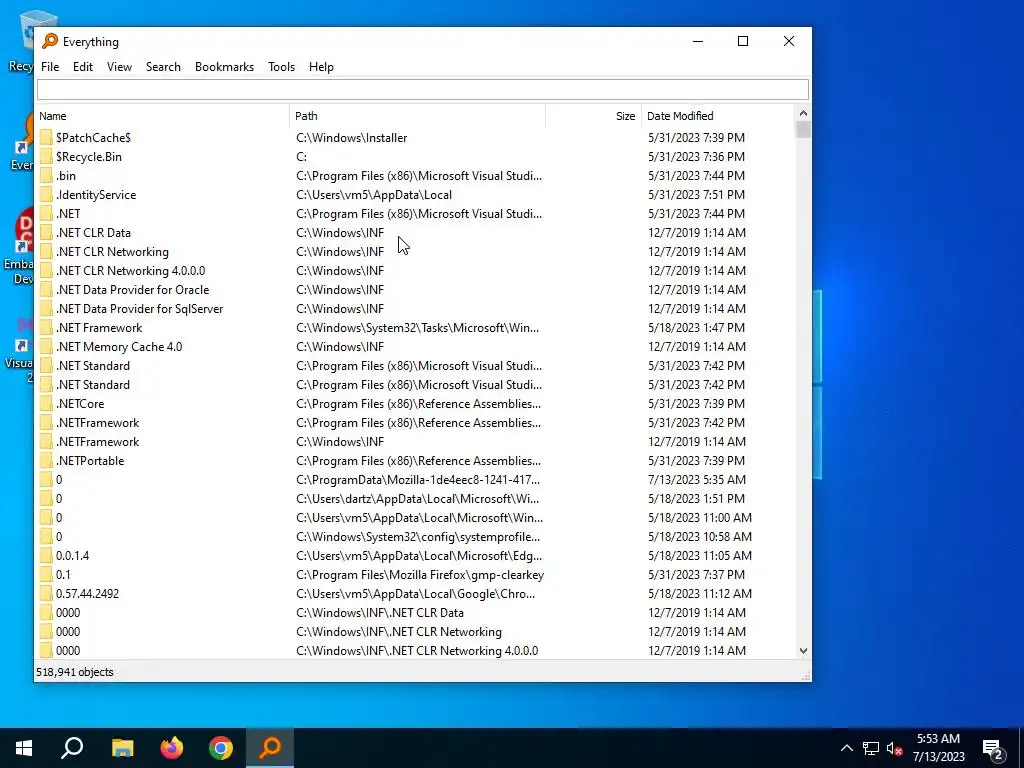Open the notifications action center
1024x768 pixels.
tap(993, 749)
